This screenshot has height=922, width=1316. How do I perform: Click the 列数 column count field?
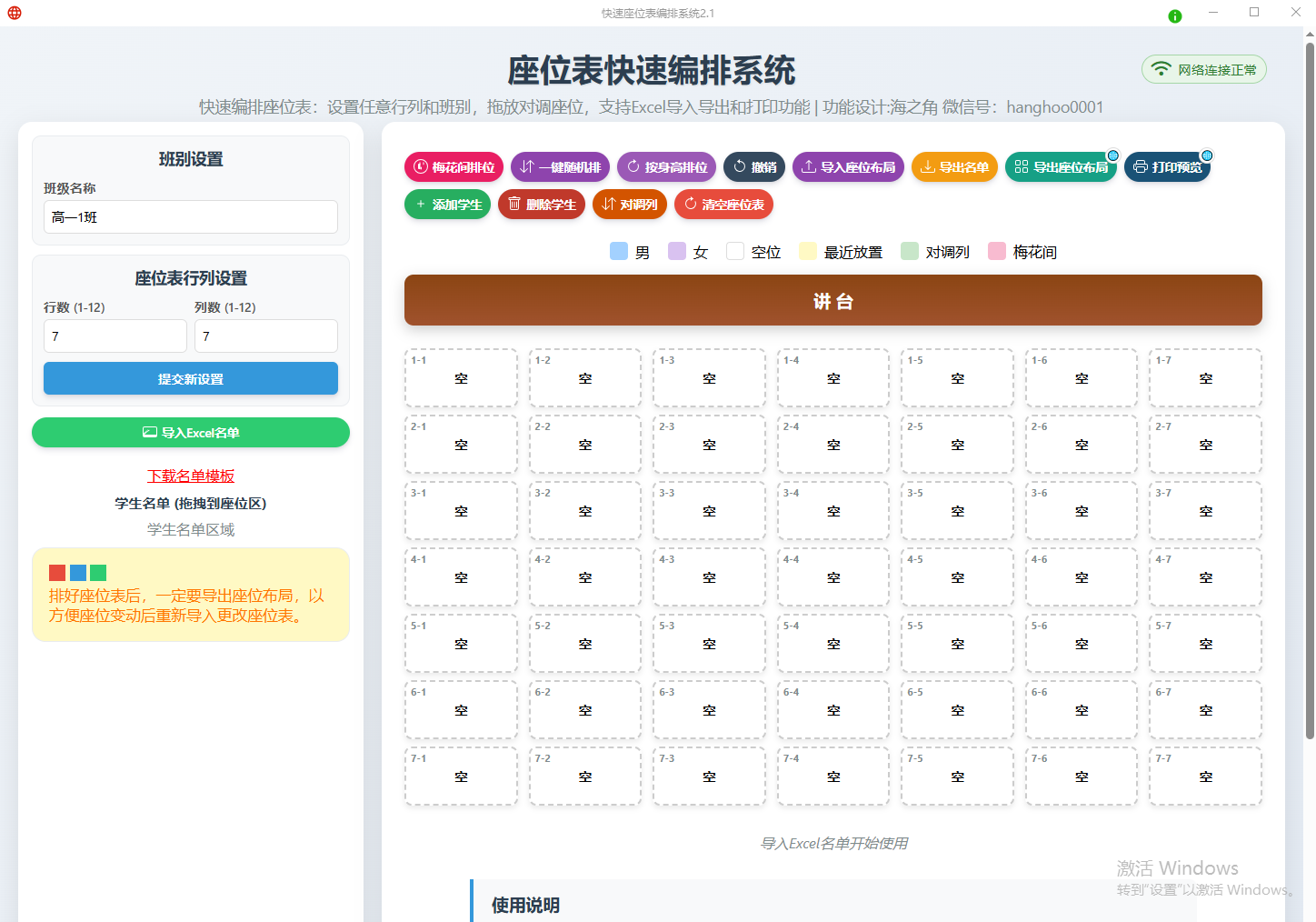coord(266,336)
